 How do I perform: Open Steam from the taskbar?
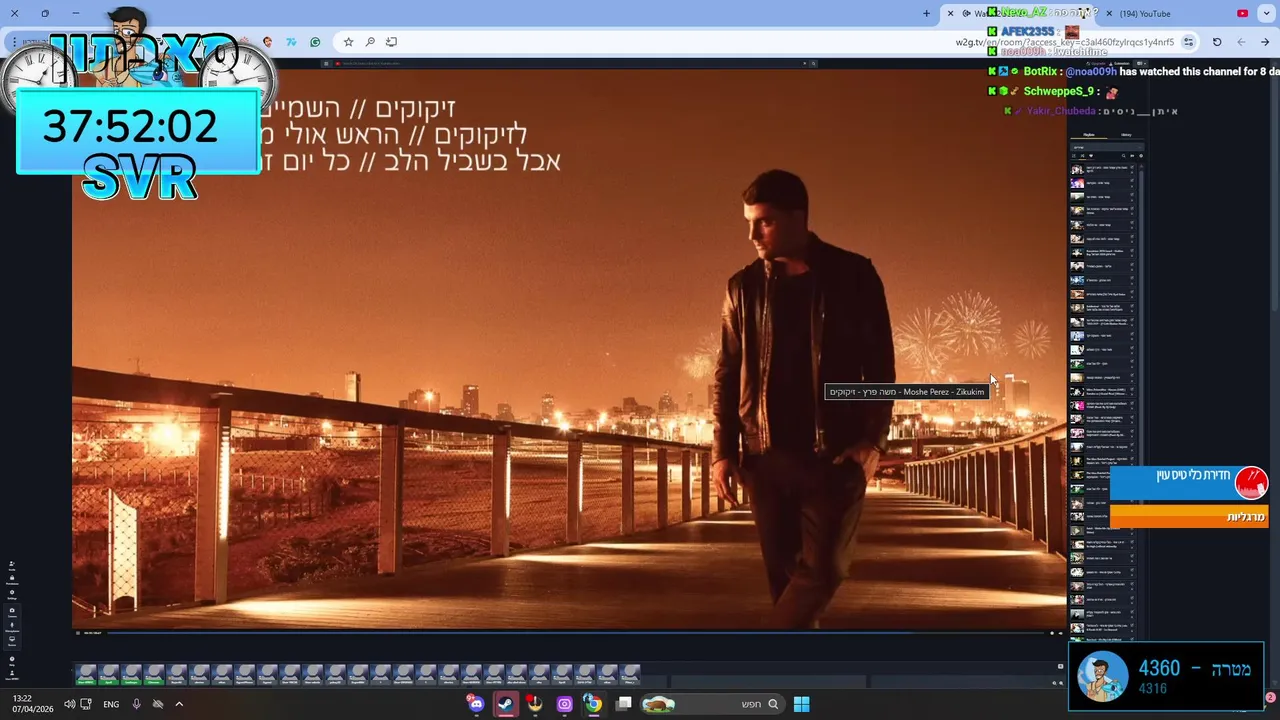point(506,704)
